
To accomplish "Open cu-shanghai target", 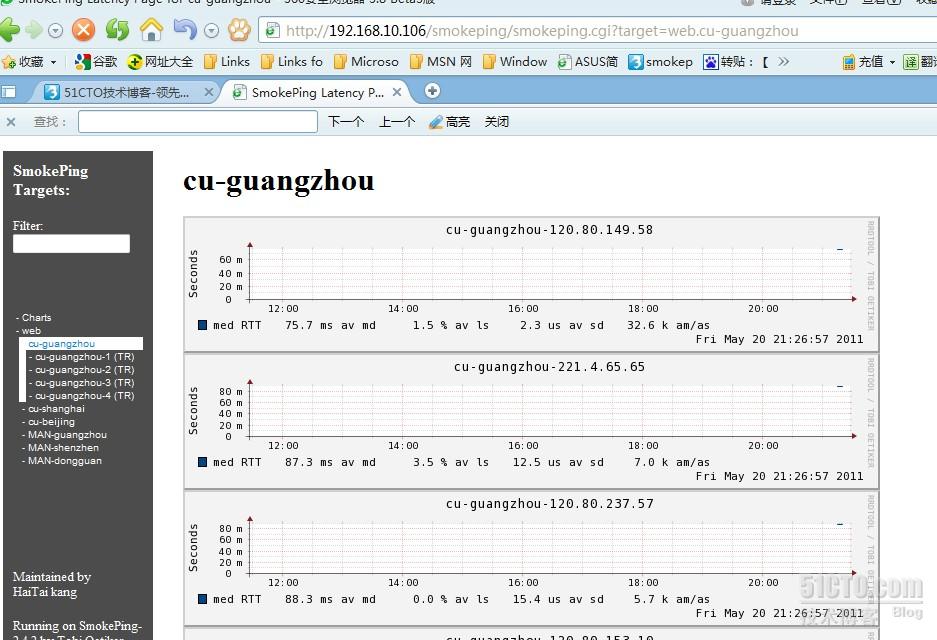I will point(56,409).
